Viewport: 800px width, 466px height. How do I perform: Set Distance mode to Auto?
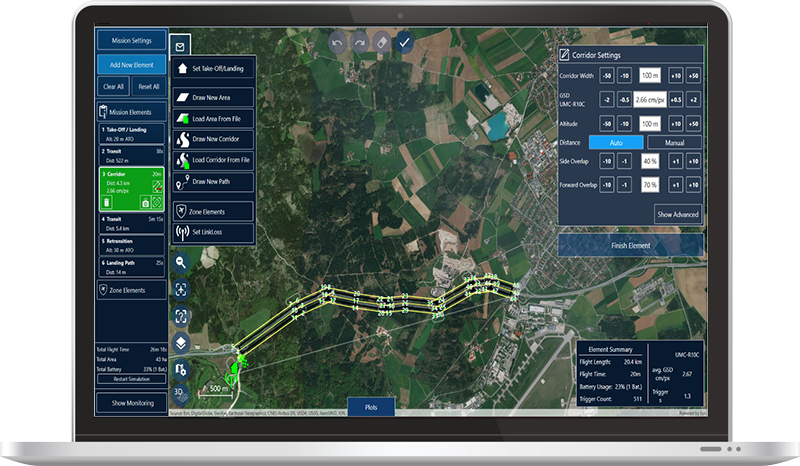coord(615,143)
